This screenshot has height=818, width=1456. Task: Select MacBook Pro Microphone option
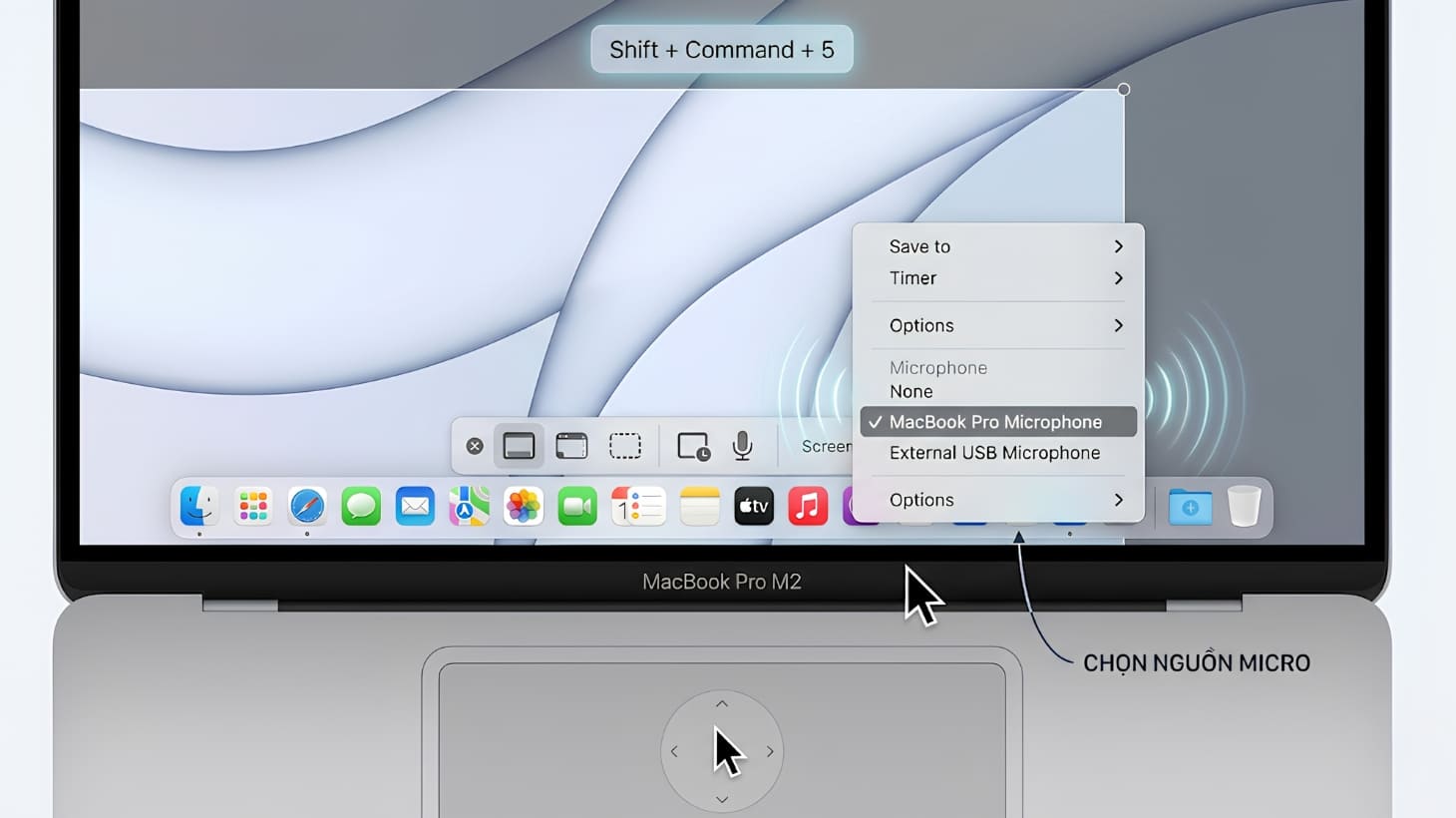[x=998, y=422]
